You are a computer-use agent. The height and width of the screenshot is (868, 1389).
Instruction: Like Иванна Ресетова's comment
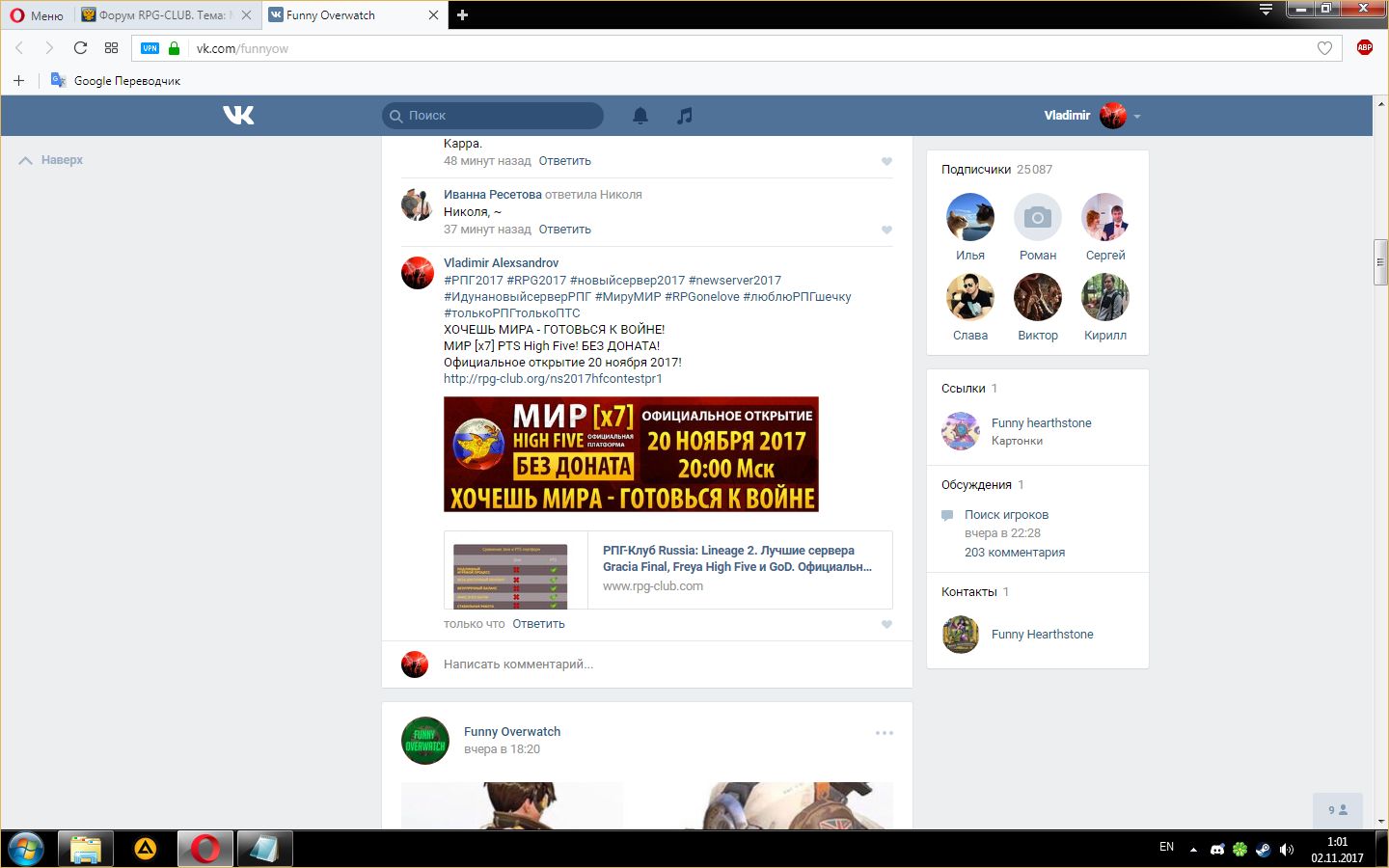point(886,230)
